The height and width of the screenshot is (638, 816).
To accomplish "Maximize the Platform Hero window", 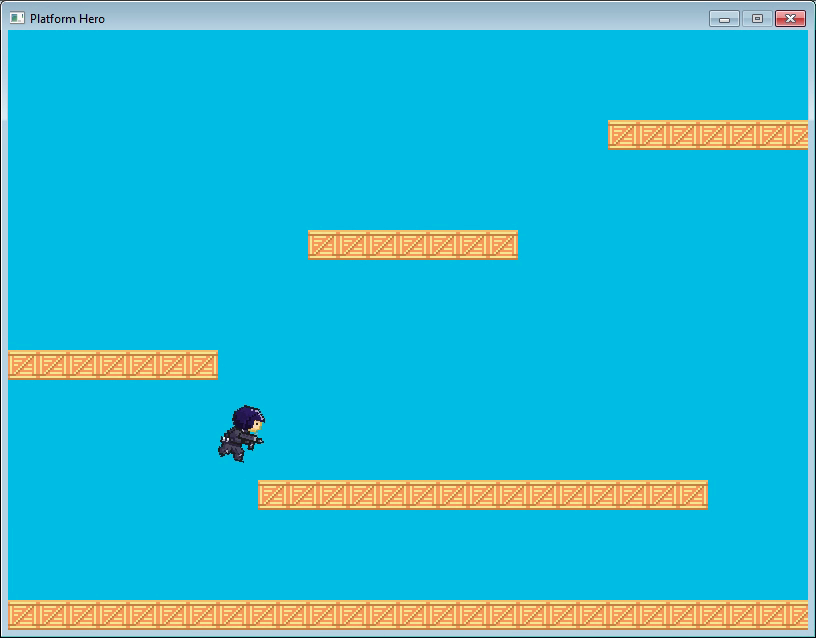I will (x=757, y=19).
